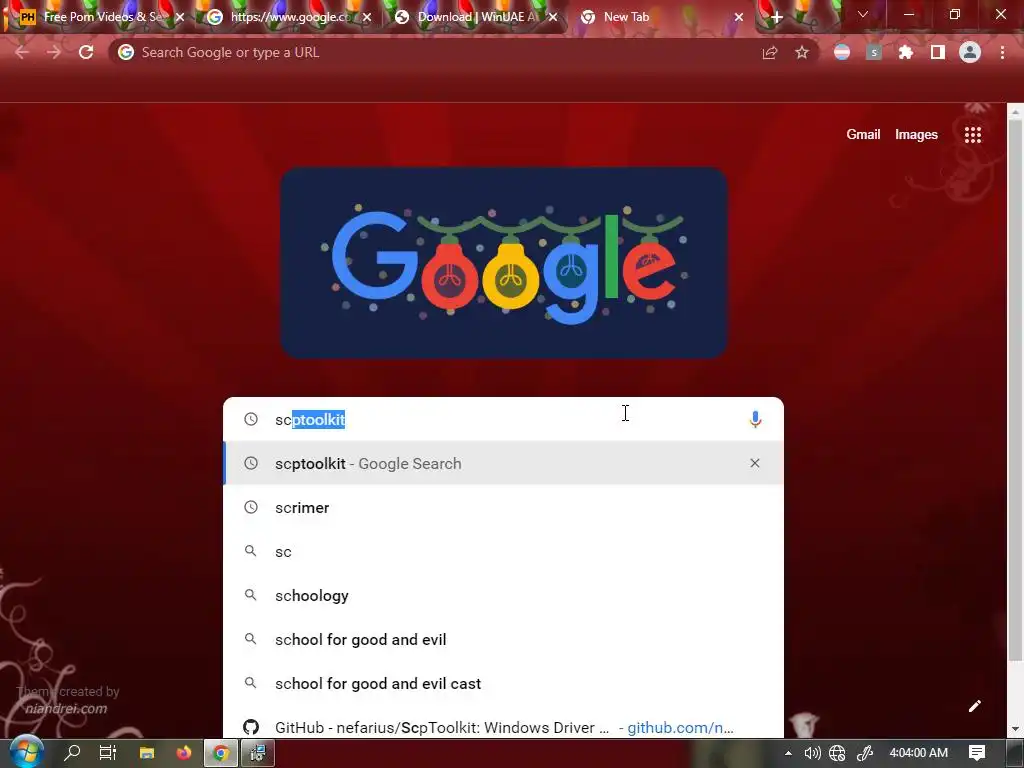Close the New Tab tab
The height and width of the screenshot is (768, 1024).
[x=739, y=18]
